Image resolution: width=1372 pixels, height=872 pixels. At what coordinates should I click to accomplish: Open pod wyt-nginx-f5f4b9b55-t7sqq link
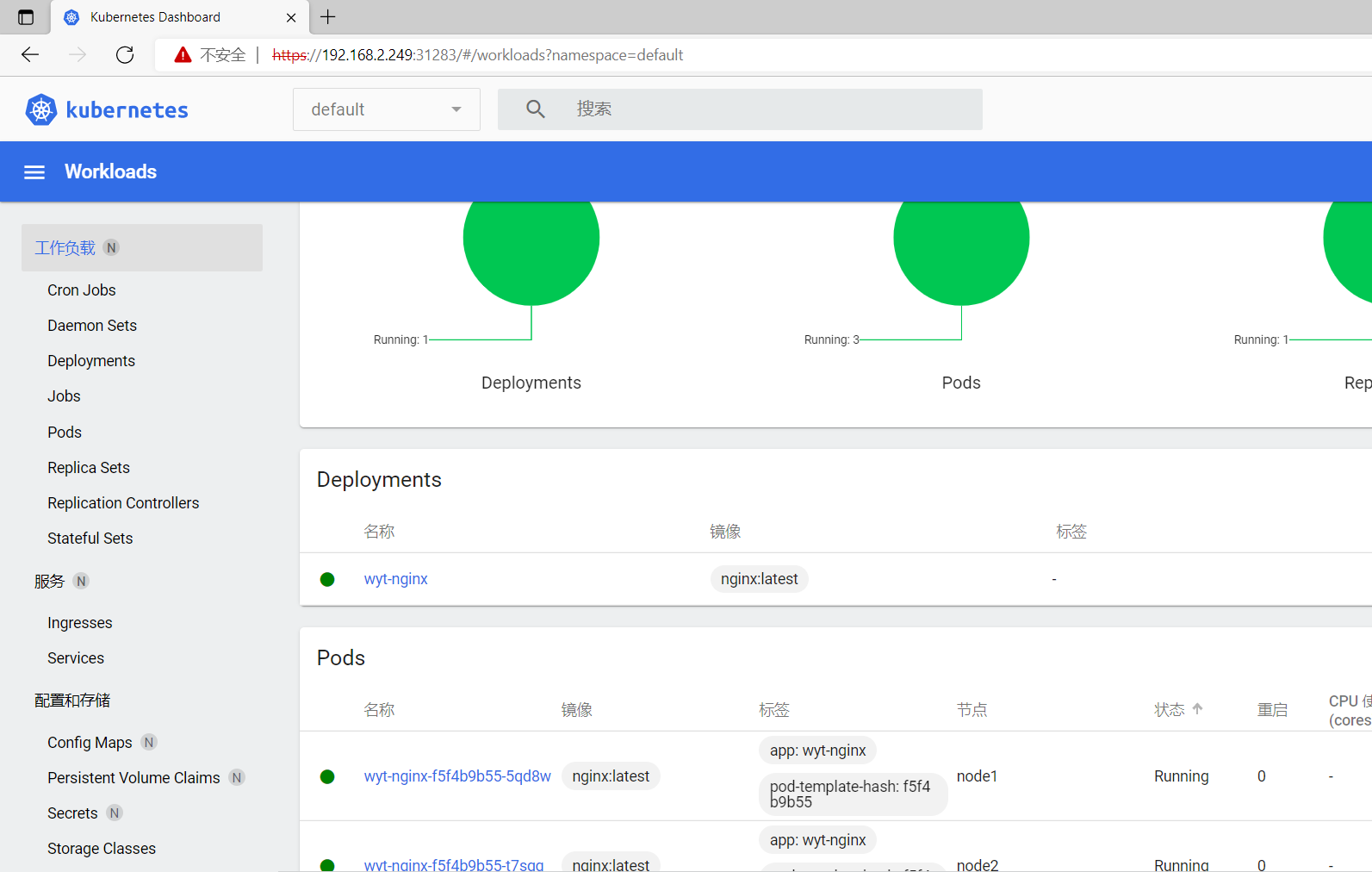454,864
